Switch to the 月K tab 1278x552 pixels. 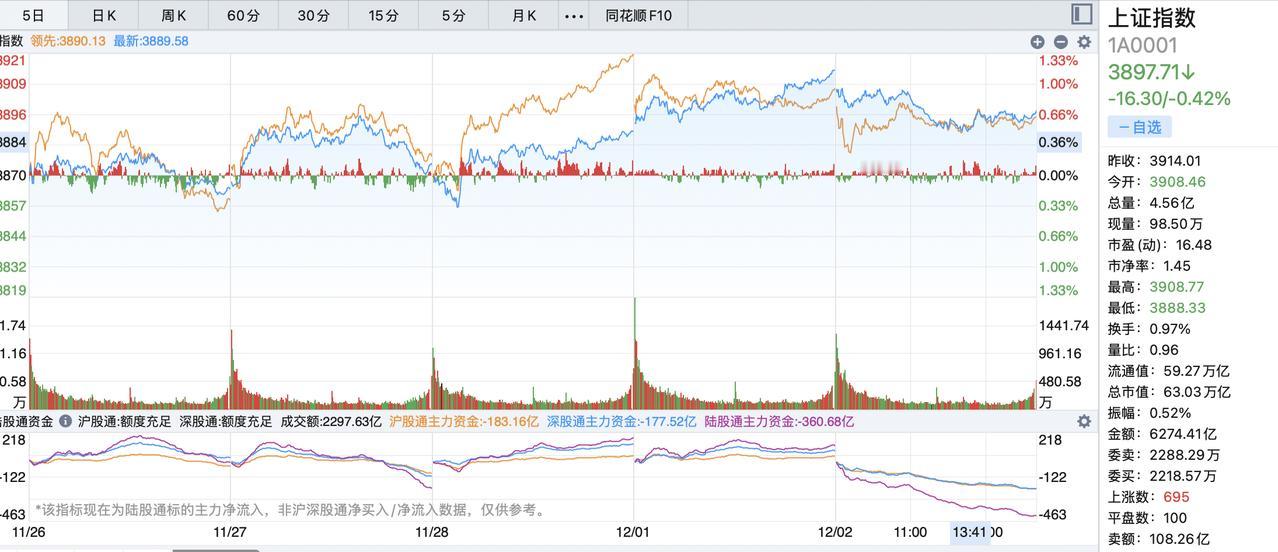coord(524,15)
